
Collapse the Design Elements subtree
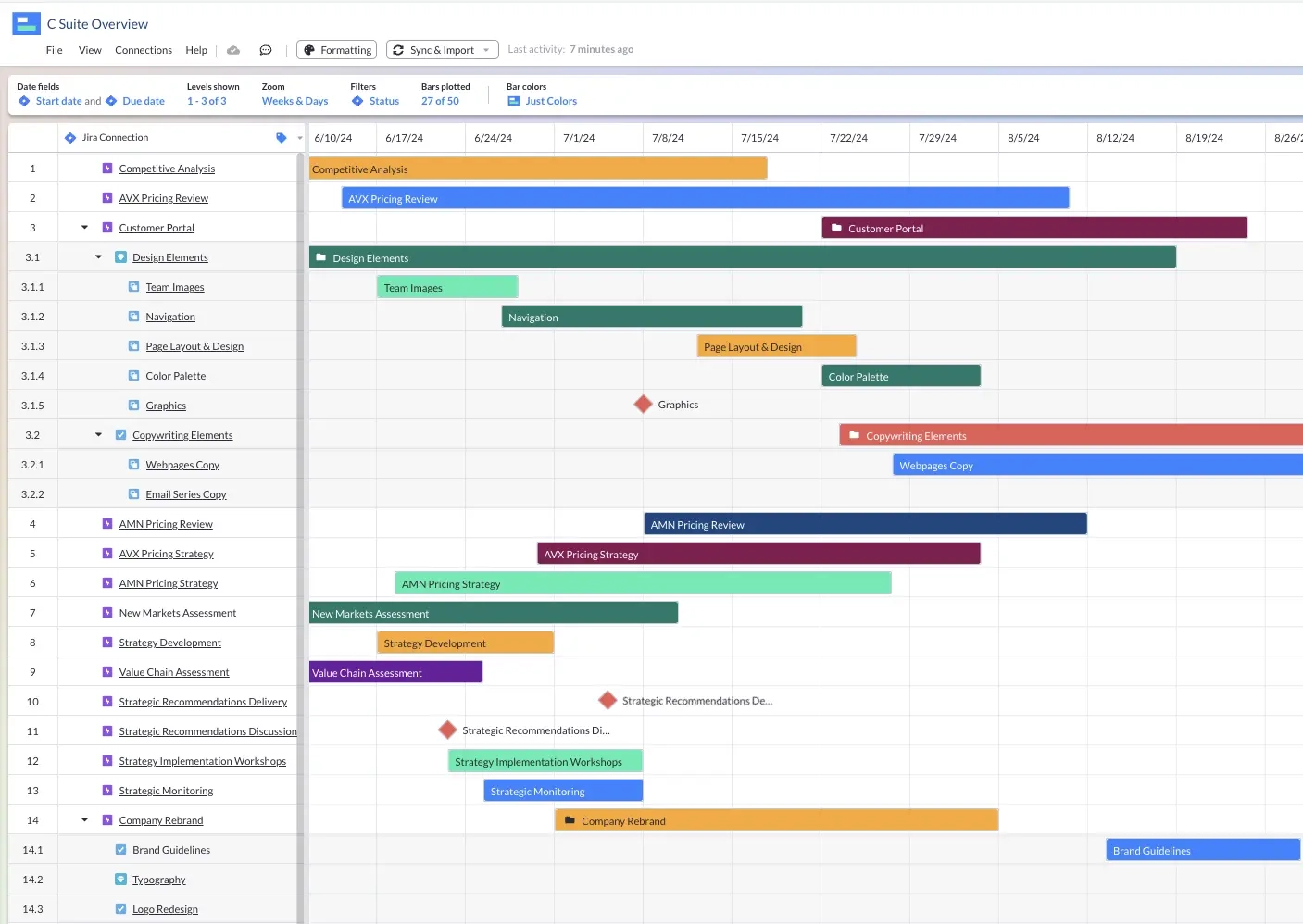pos(99,256)
